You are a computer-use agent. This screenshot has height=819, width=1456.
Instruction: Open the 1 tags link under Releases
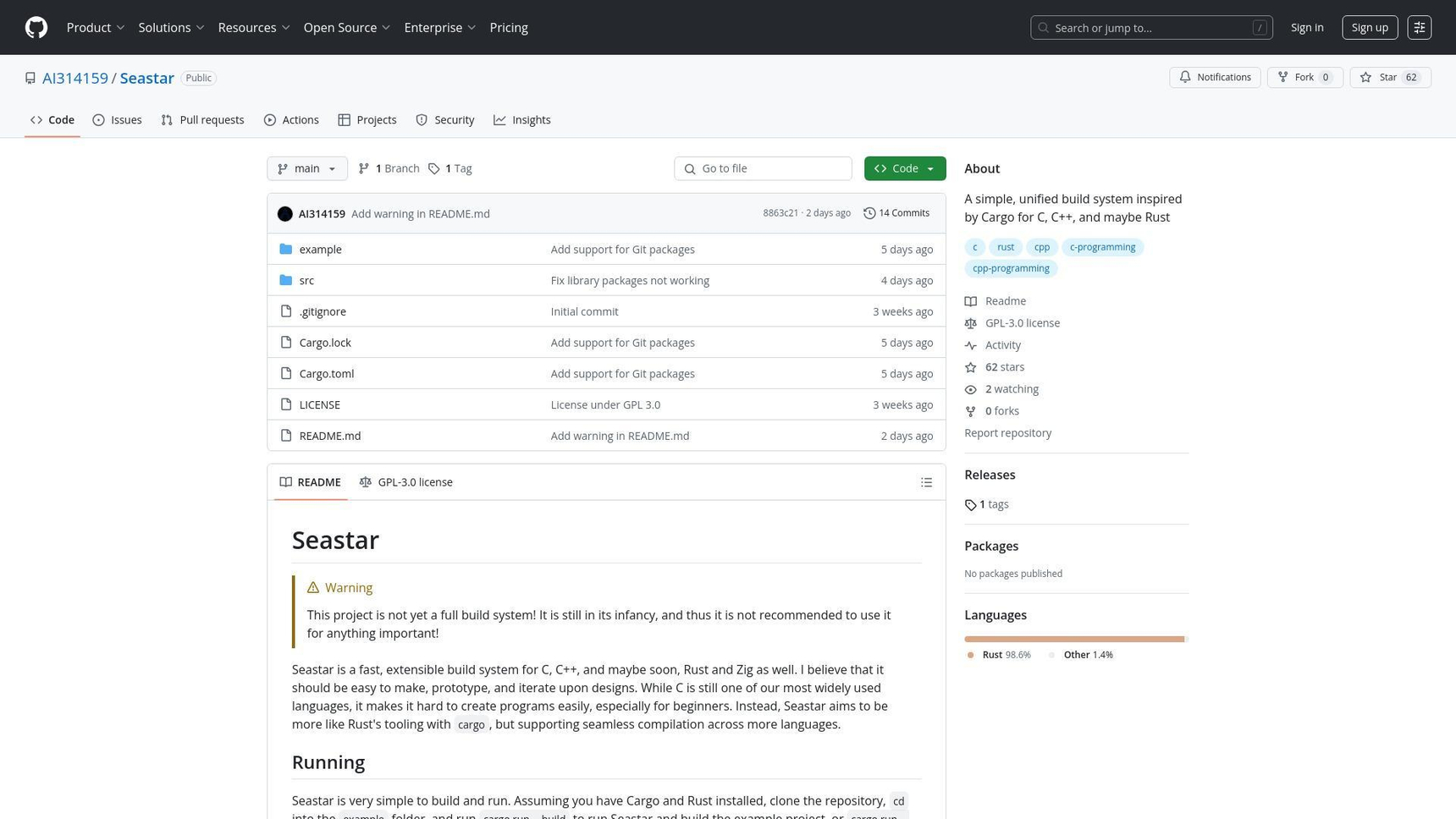pyautogui.click(x=986, y=504)
